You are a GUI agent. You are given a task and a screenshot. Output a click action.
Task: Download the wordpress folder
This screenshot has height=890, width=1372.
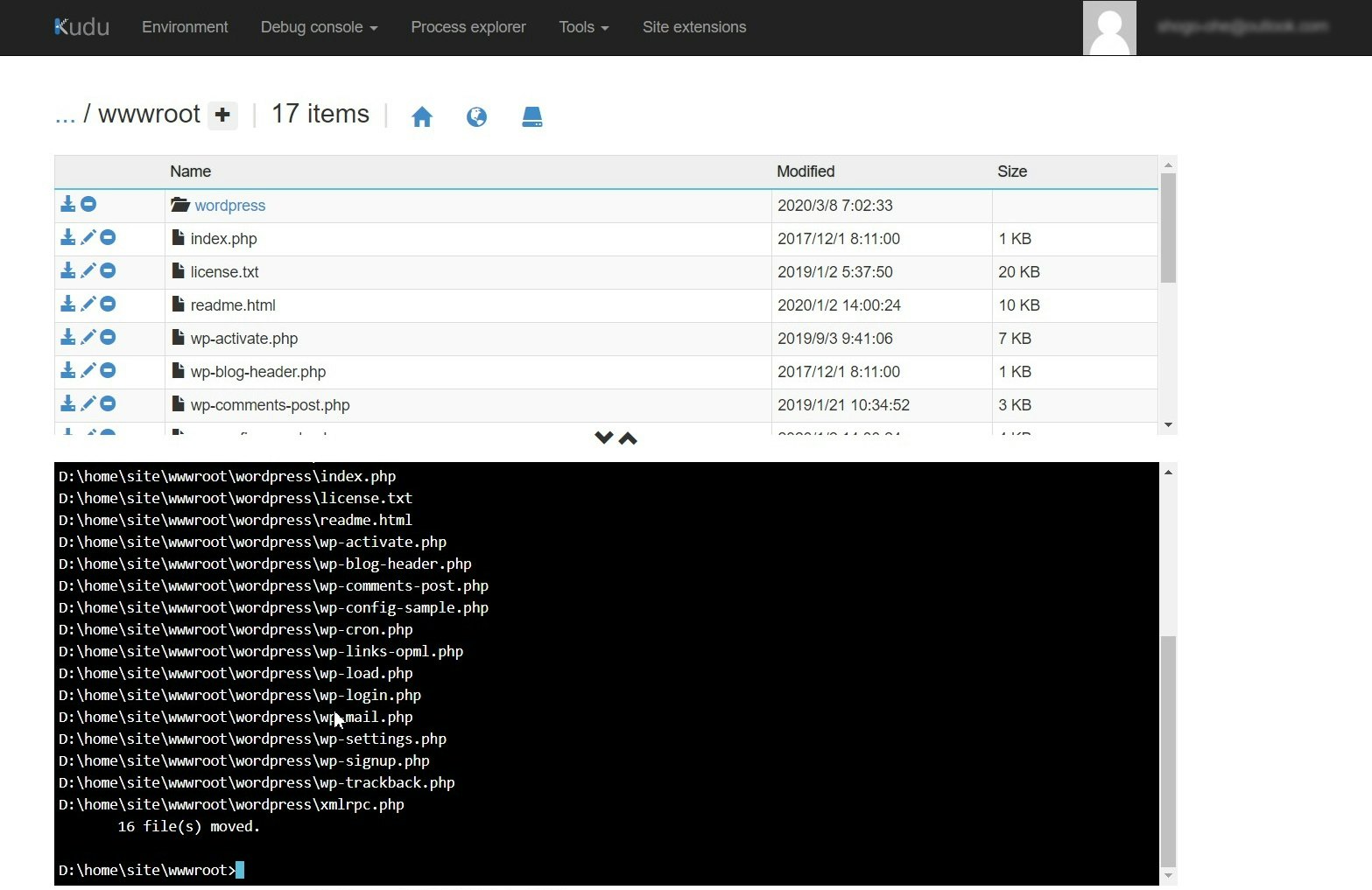(67, 204)
